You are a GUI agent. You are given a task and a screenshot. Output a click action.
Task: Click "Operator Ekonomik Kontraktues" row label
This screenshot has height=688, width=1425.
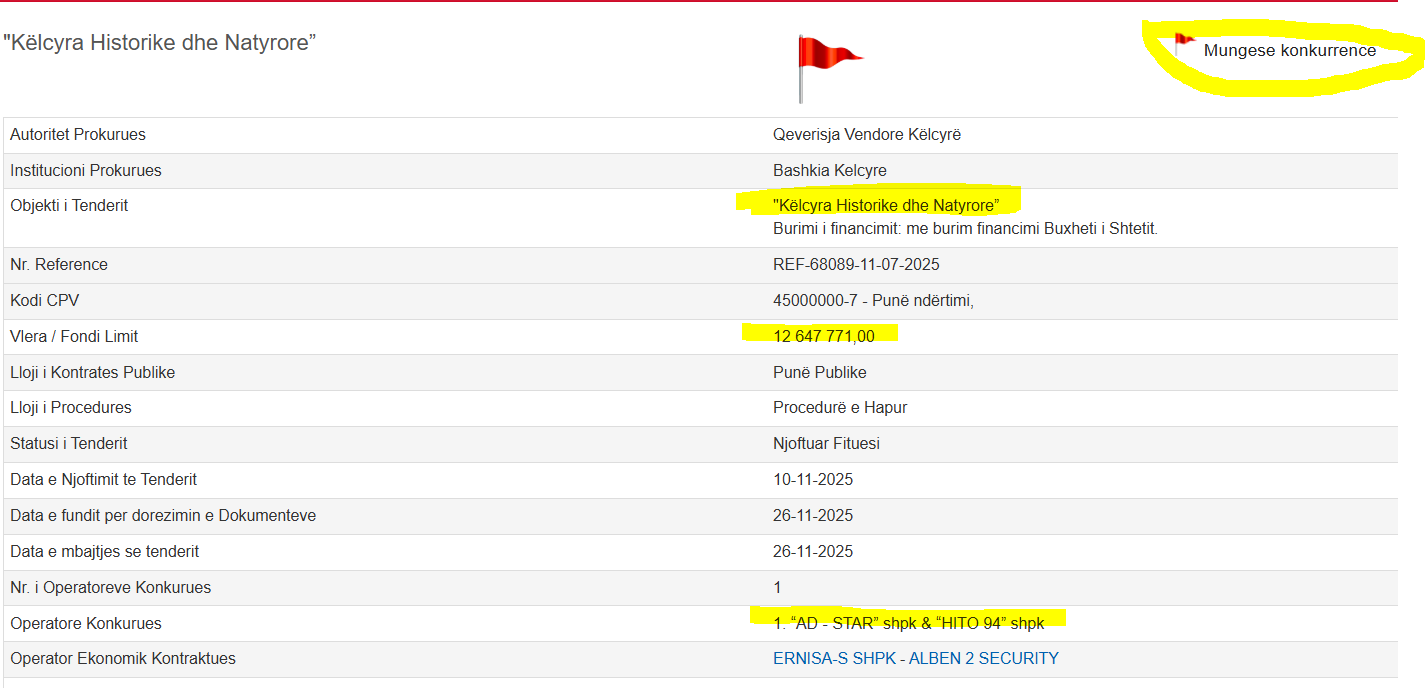(122, 659)
